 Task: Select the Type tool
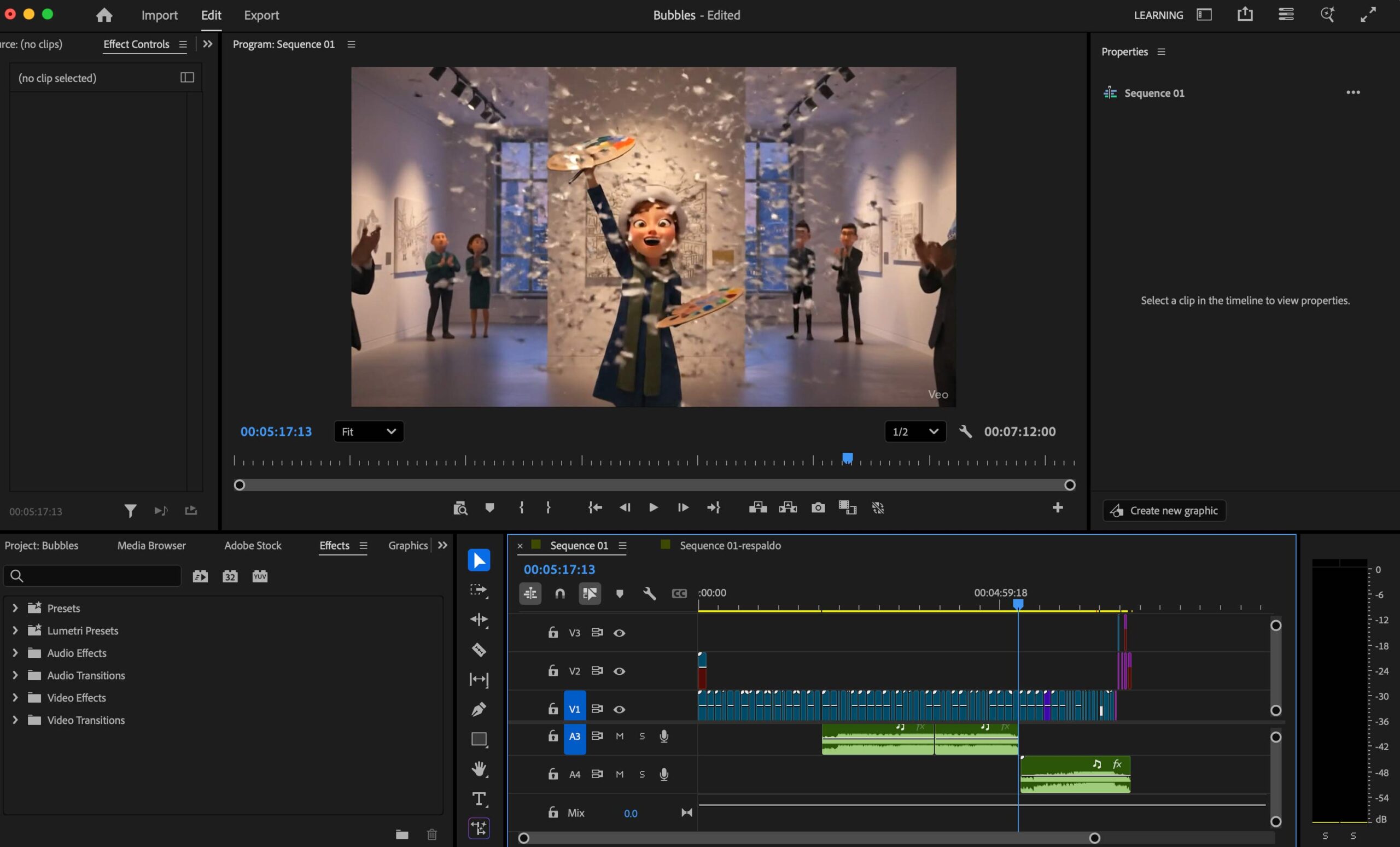coord(479,799)
